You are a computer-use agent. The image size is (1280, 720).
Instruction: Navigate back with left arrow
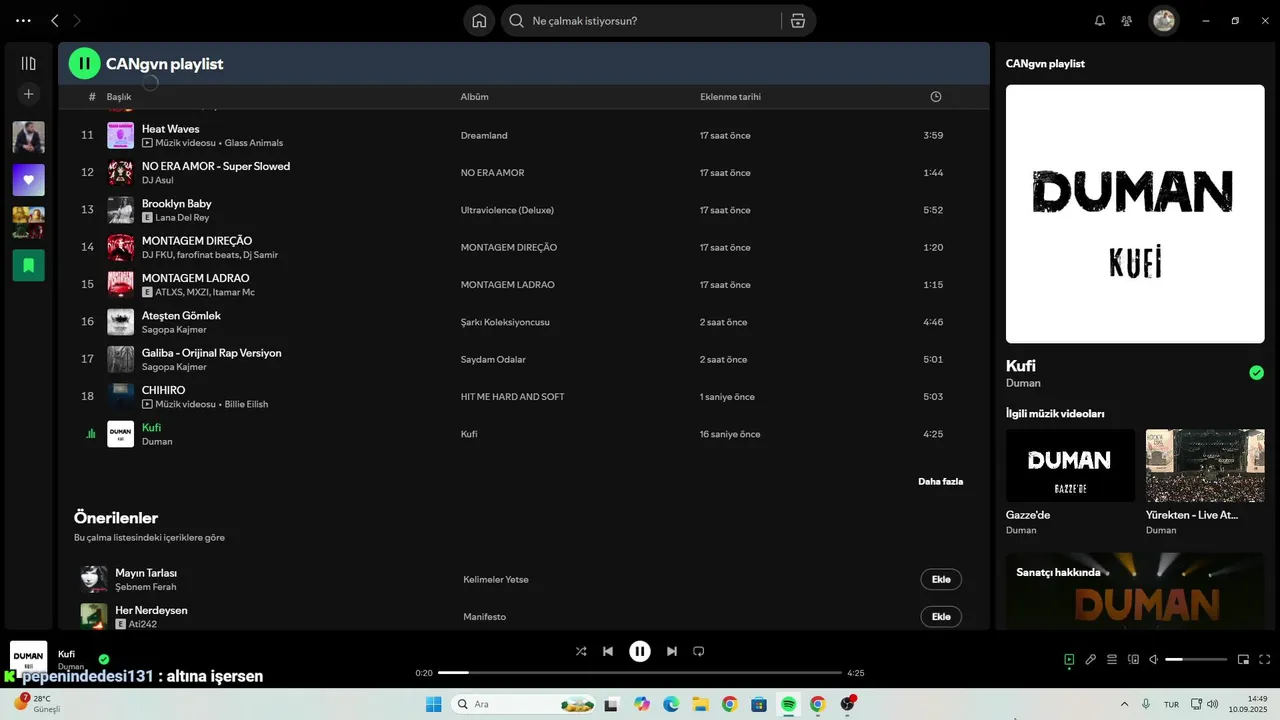tap(55, 21)
